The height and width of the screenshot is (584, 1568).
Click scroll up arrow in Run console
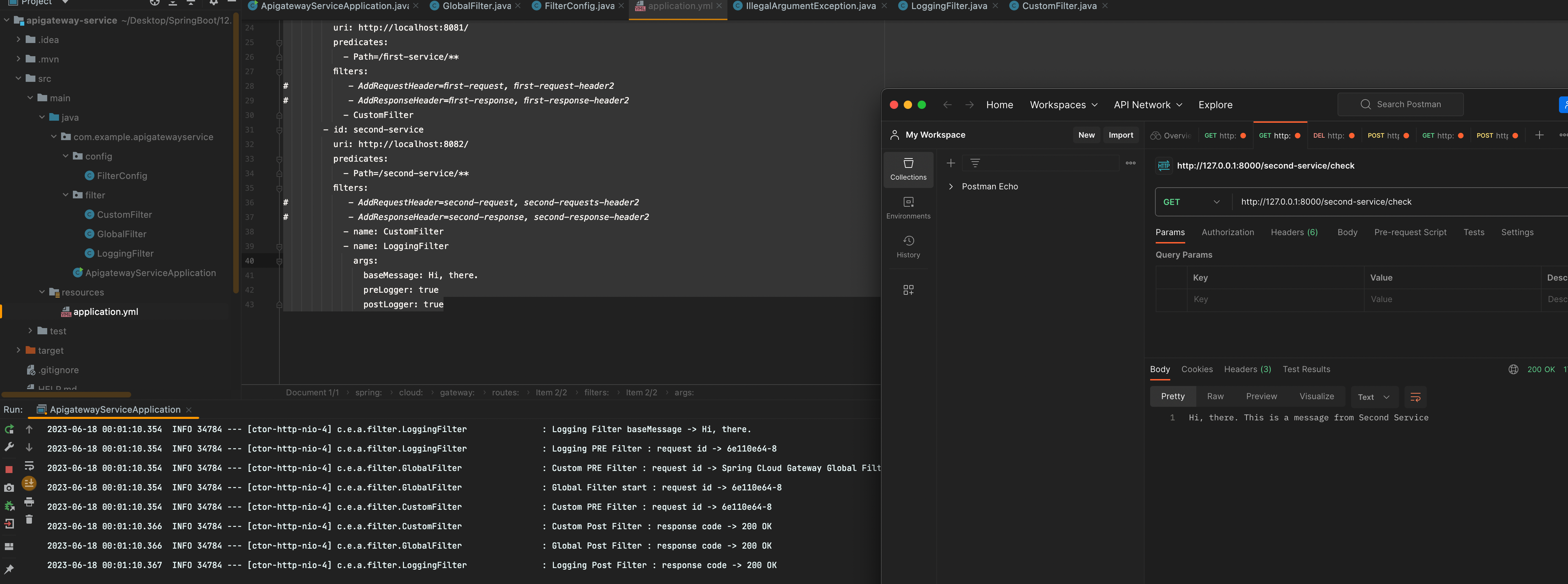29,429
